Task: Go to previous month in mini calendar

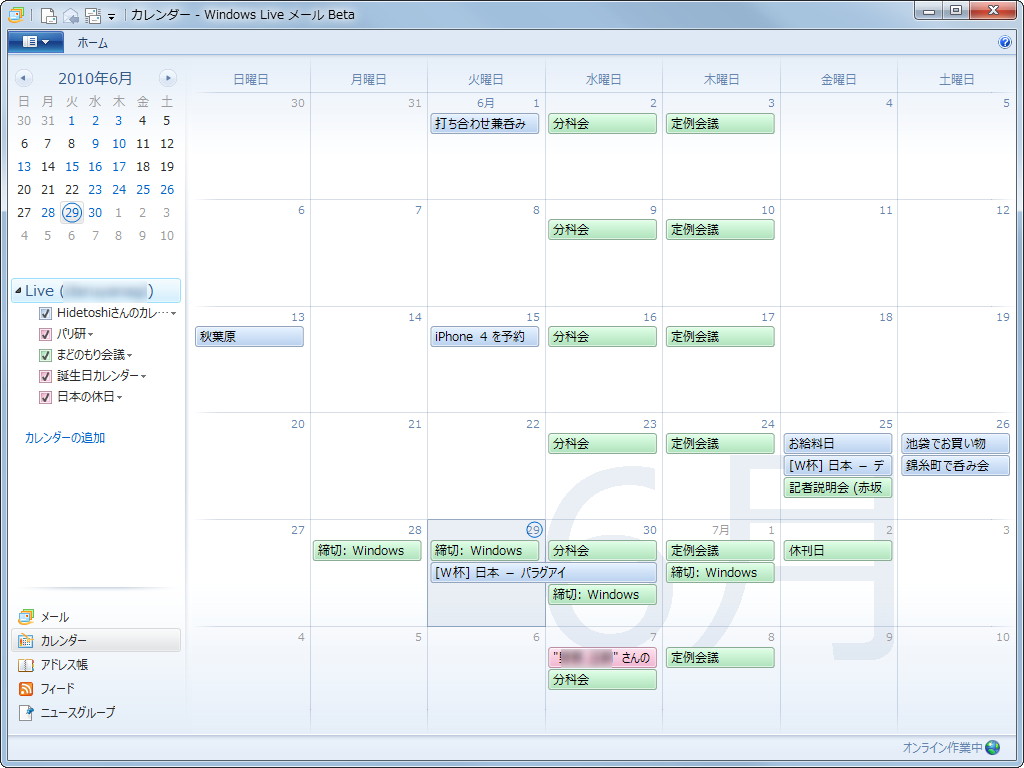Action: [24, 78]
